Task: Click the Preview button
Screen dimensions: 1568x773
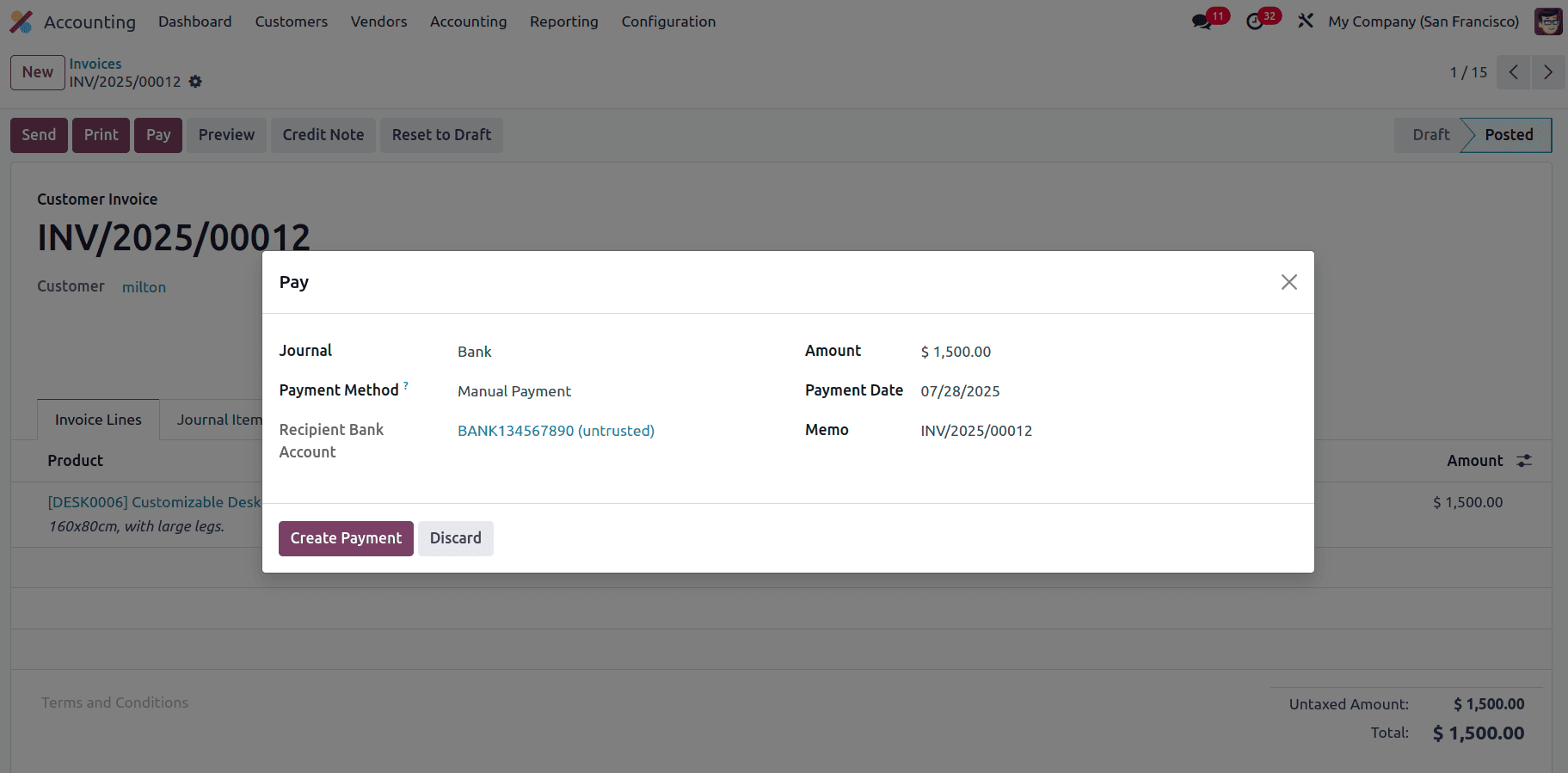Action: click(x=226, y=135)
